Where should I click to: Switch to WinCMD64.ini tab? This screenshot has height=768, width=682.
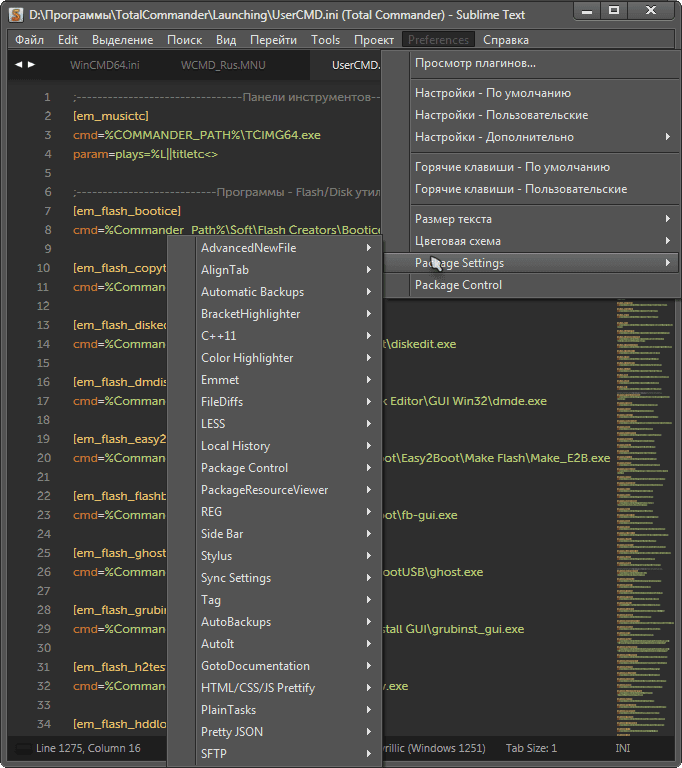pyautogui.click(x=105, y=65)
